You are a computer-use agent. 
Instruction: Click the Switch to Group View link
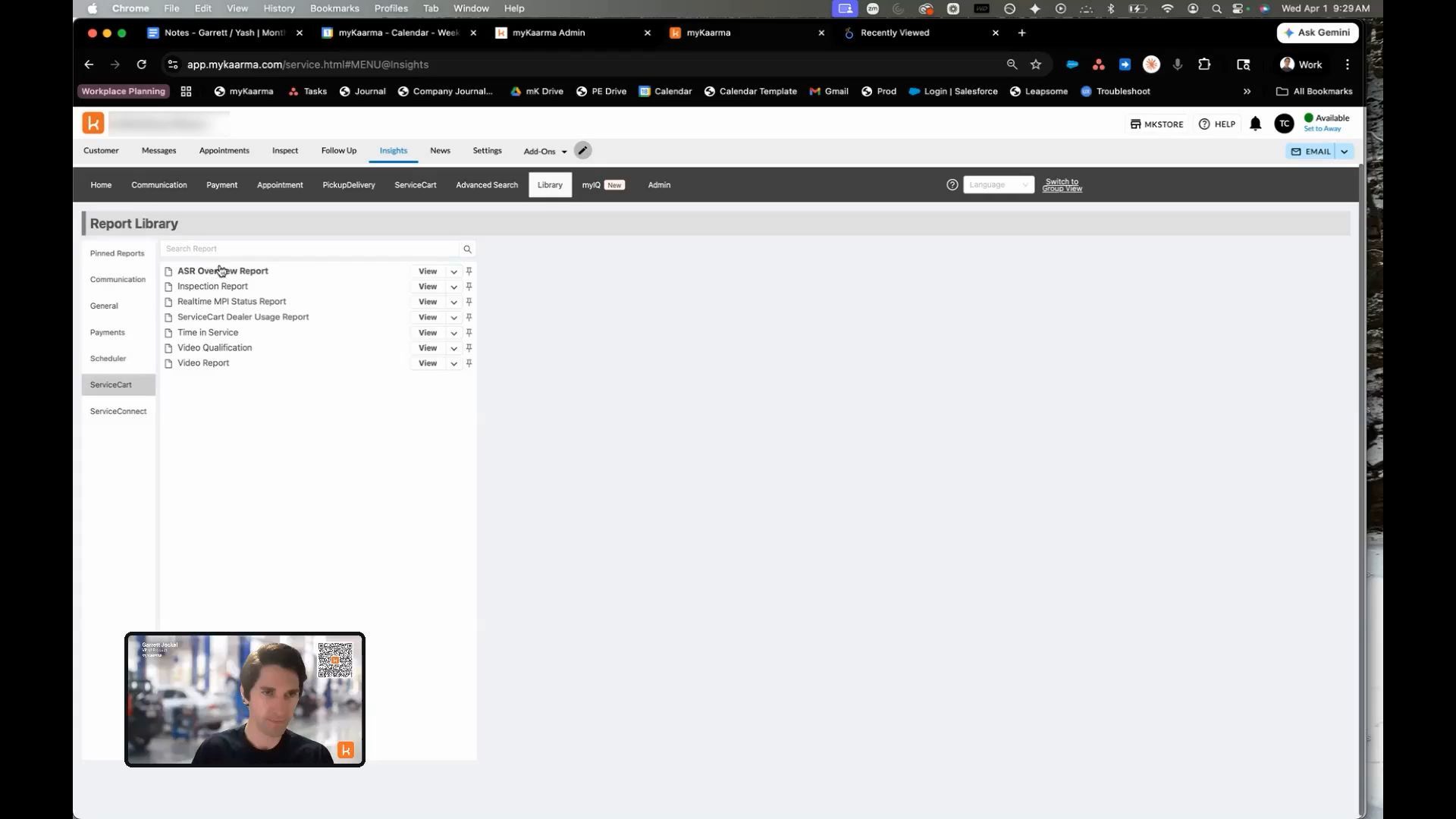[x=1062, y=185]
